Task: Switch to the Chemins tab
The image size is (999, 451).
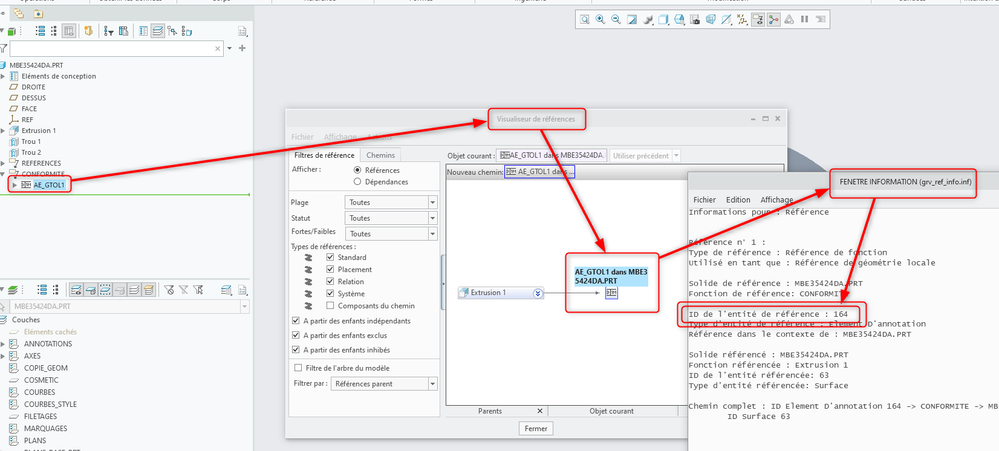Action: pos(379,155)
